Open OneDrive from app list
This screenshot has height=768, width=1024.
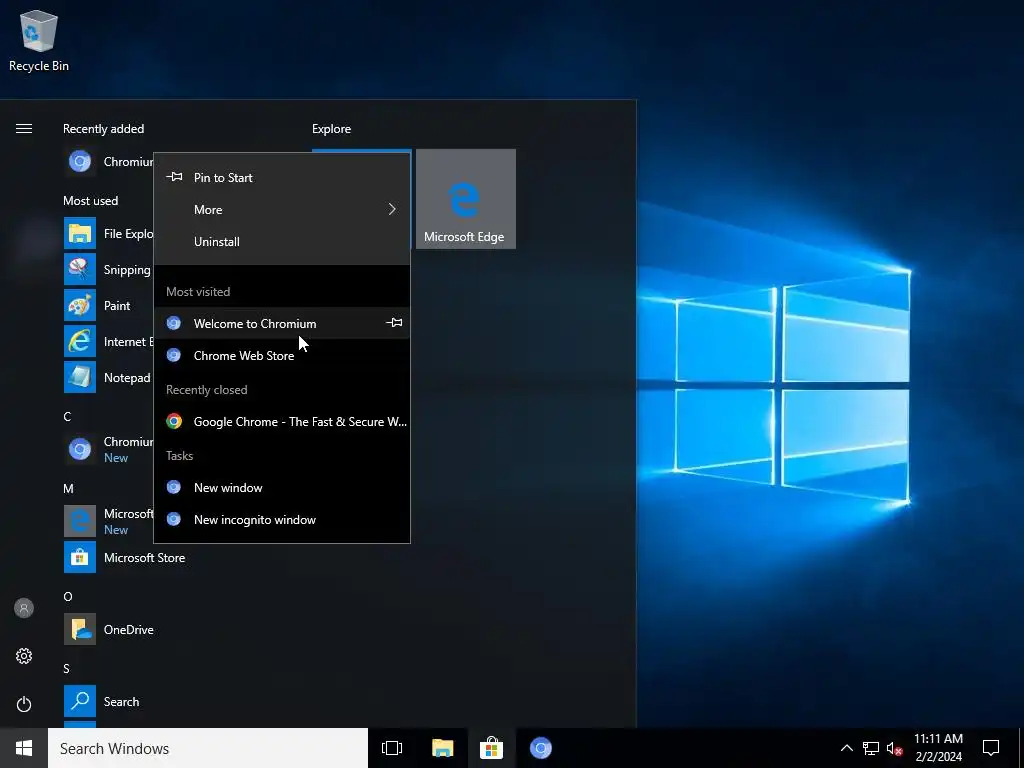pos(109,630)
